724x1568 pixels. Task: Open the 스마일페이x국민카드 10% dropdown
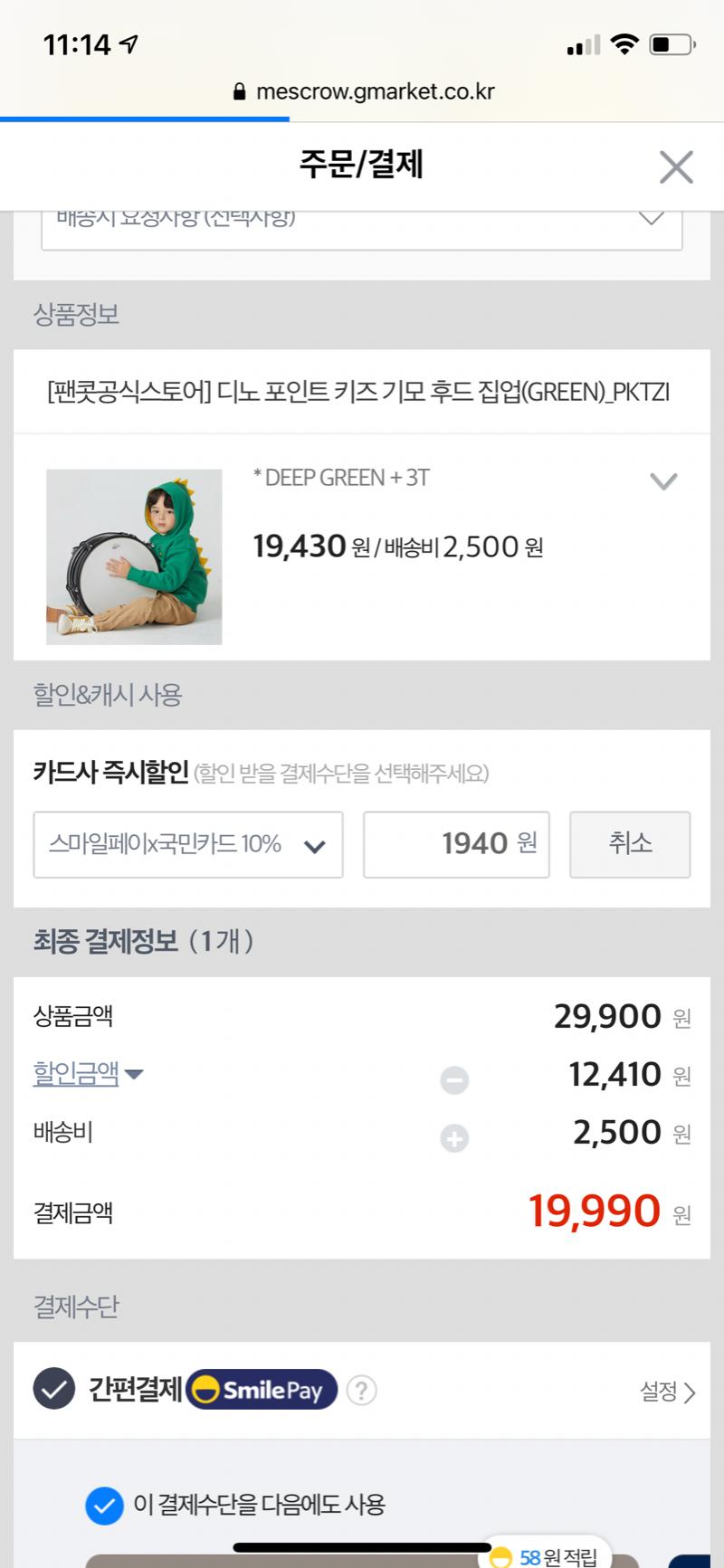coord(187,845)
